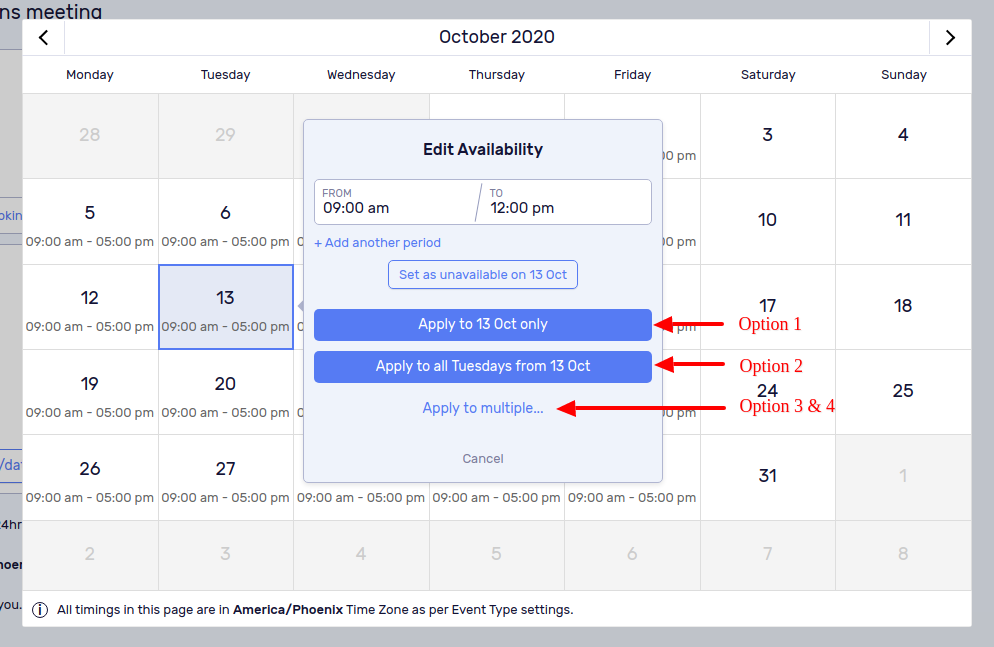This screenshot has width=994, height=647.
Task: Select Tuesday October 20 cell
Action: [226, 392]
